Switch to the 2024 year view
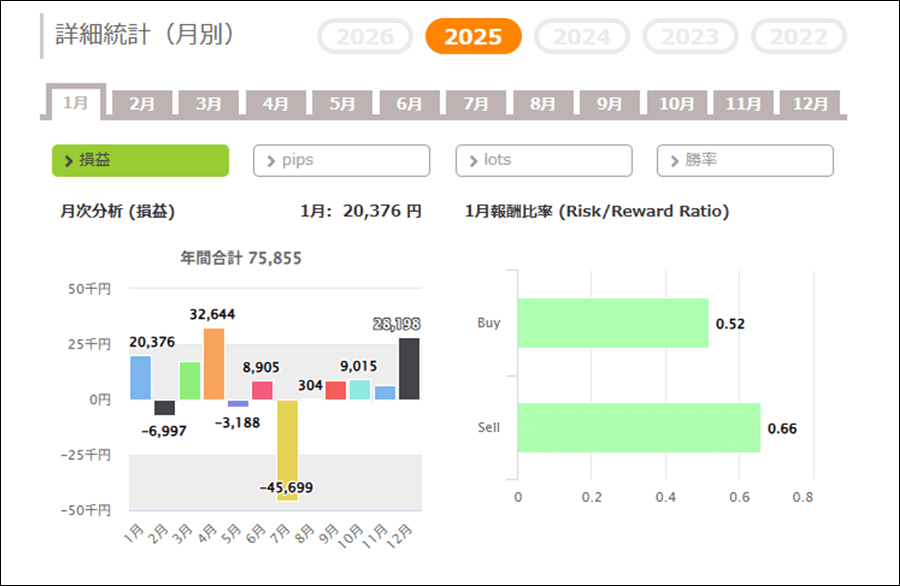The height and width of the screenshot is (586, 900). (x=582, y=37)
